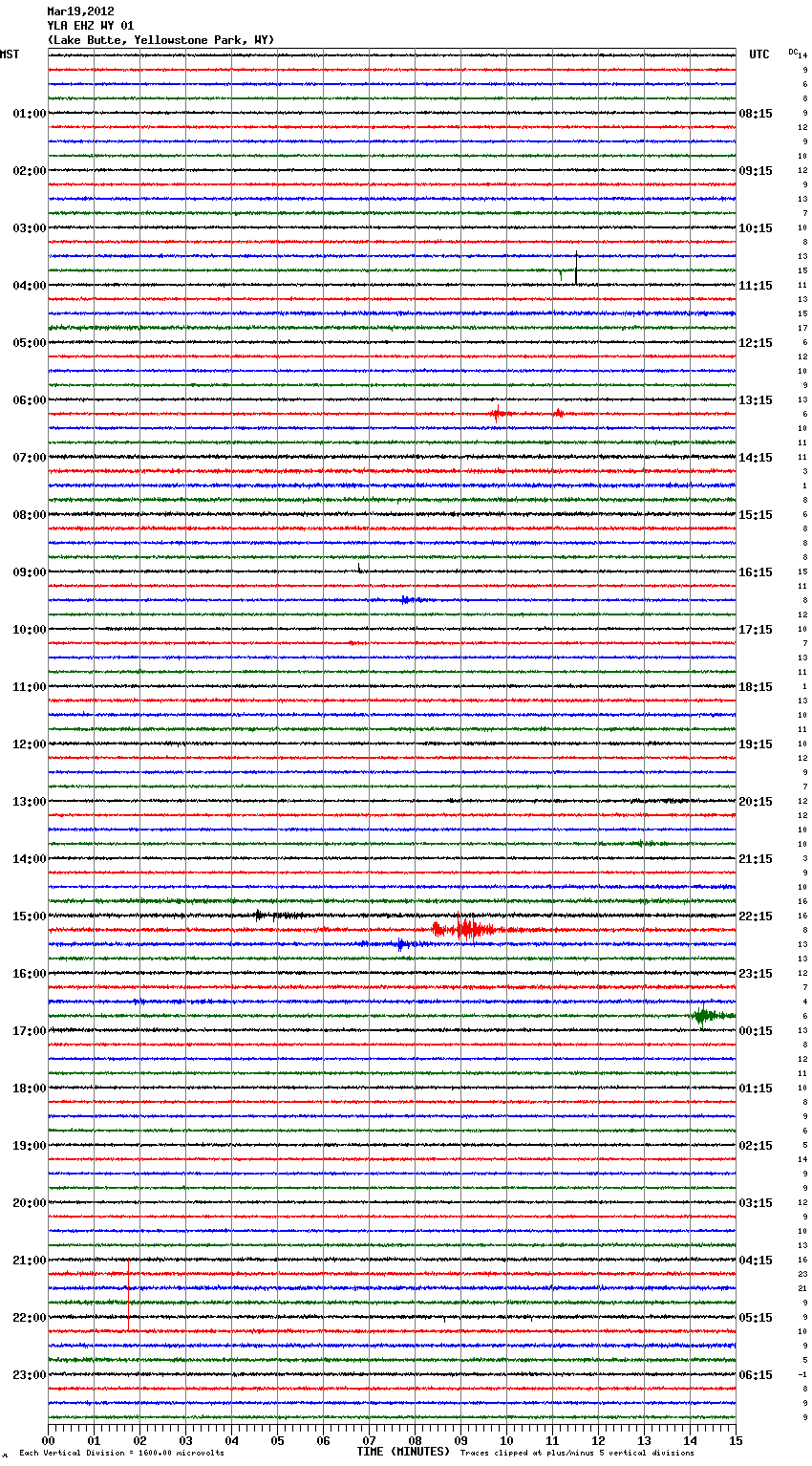The width and height of the screenshot is (812, 1466).
Task: Click the "06:15" UTC time label
Action: (x=756, y=1375)
